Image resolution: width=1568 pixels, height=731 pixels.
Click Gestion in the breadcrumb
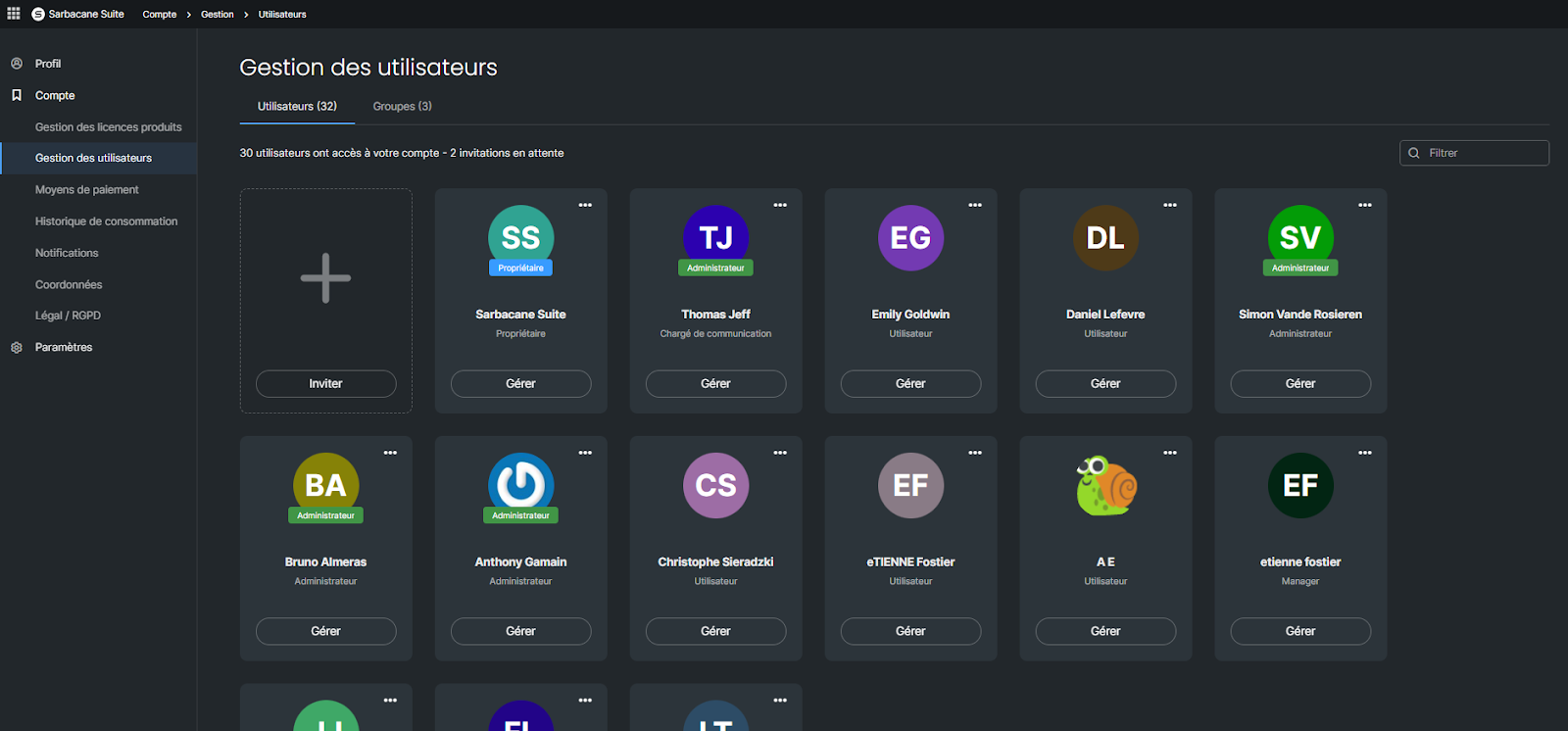pyautogui.click(x=218, y=15)
